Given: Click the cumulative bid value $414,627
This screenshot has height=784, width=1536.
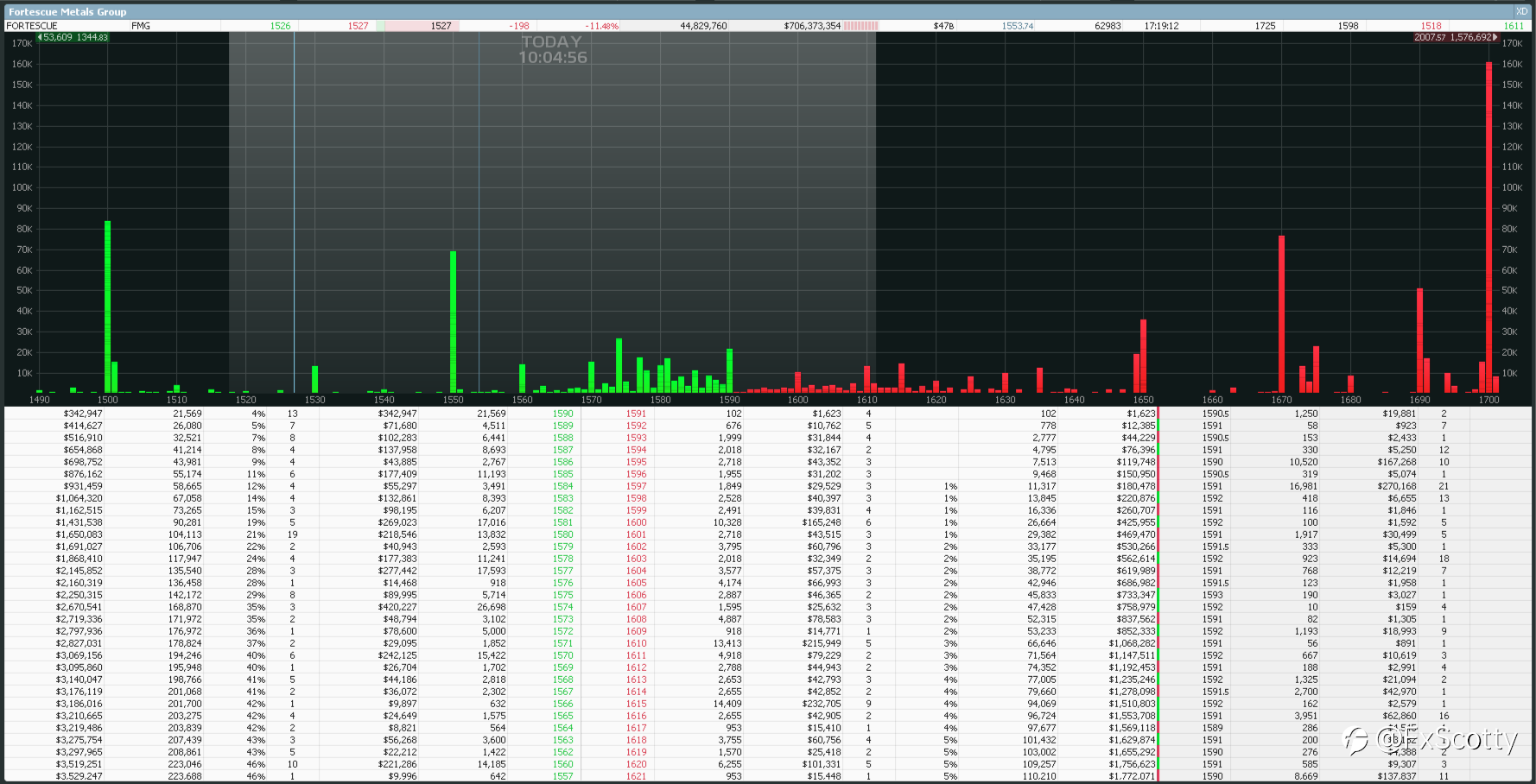Looking at the screenshot, I should [x=82, y=426].
